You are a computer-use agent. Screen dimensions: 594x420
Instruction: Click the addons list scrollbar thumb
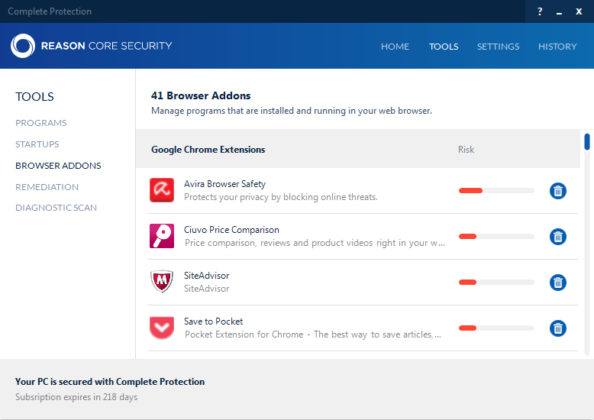coord(587,142)
